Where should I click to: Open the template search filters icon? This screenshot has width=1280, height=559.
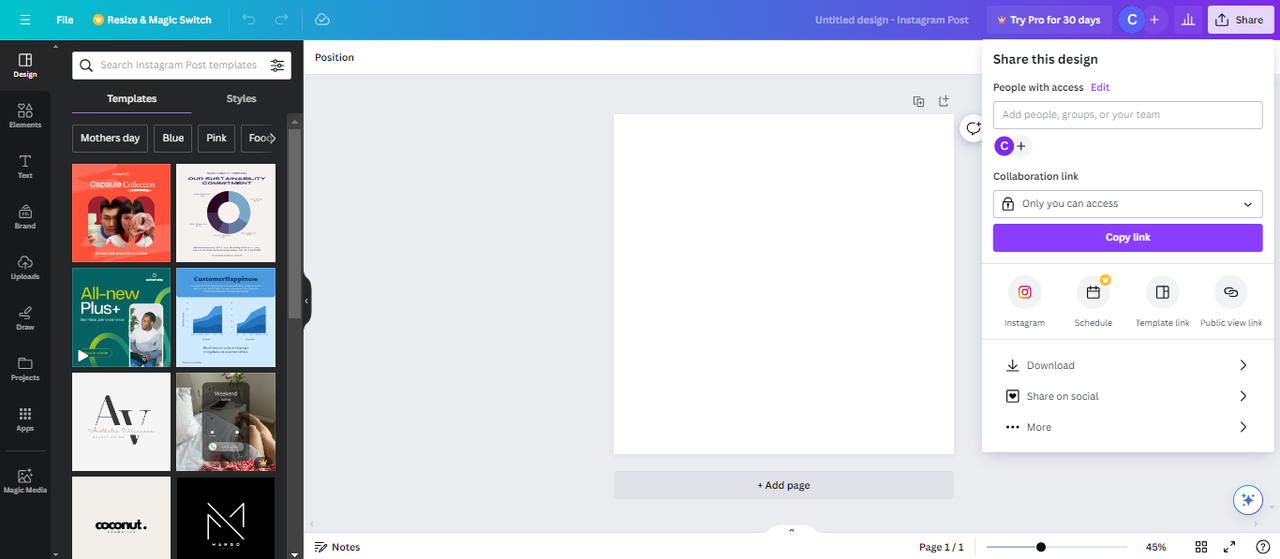(277, 65)
